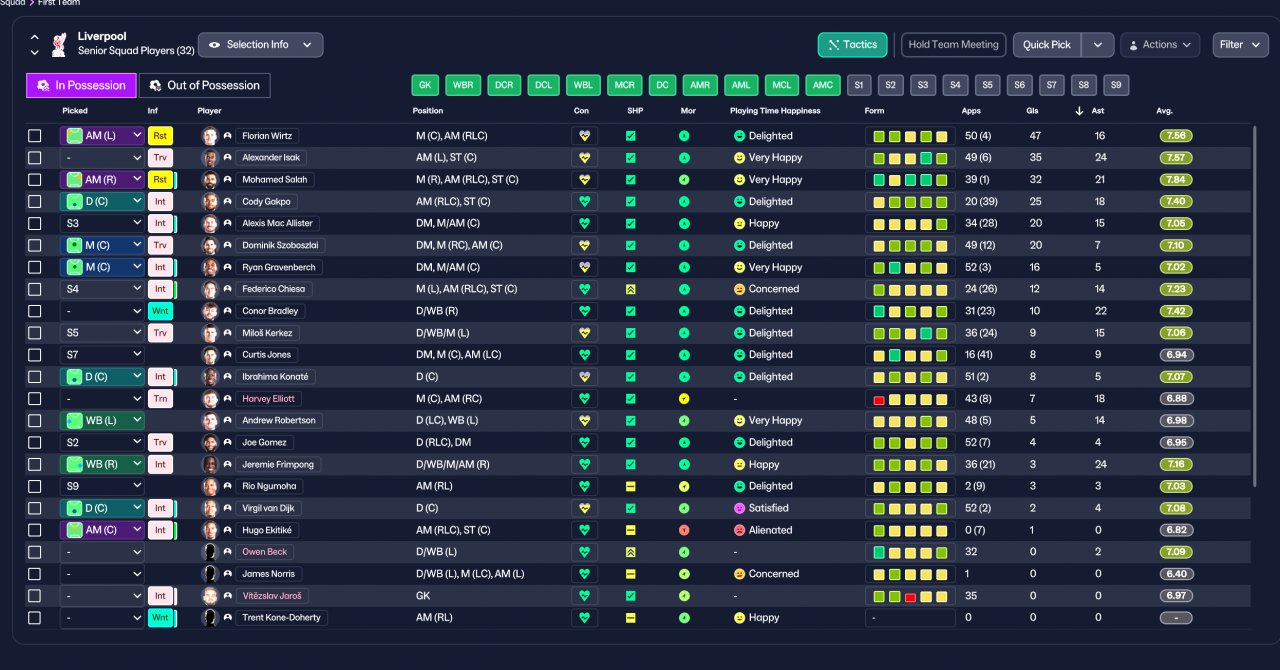Viewport: 1280px width, 670px height.
Task: Switch to the Out of Possession tab
Action: coord(204,86)
